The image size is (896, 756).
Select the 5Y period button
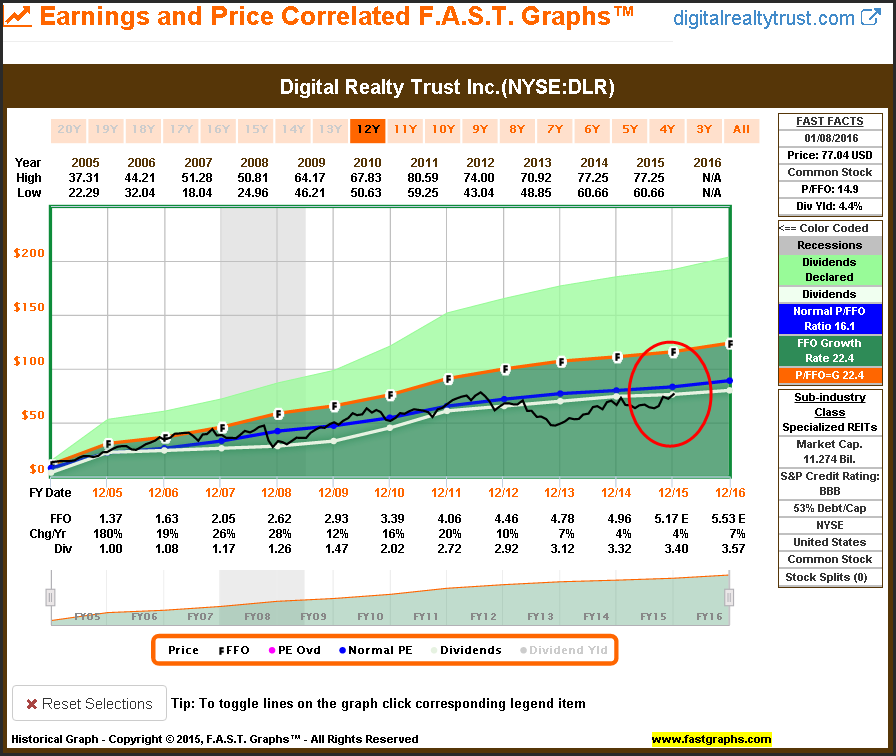(x=627, y=130)
